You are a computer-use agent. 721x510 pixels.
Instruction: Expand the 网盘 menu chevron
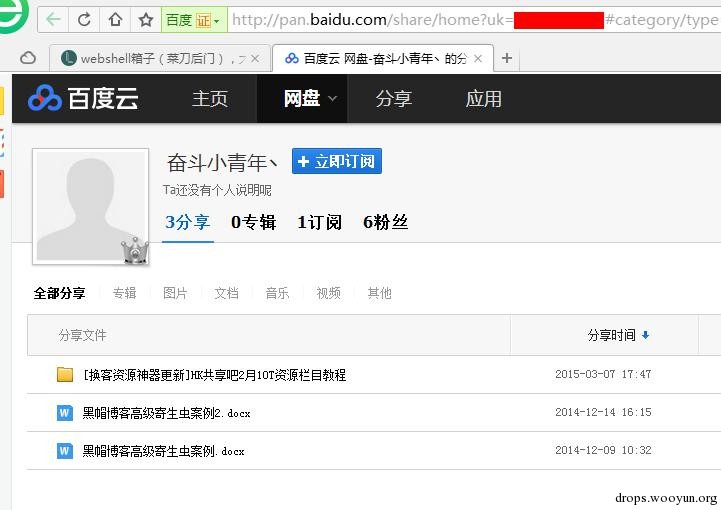click(x=332, y=98)
